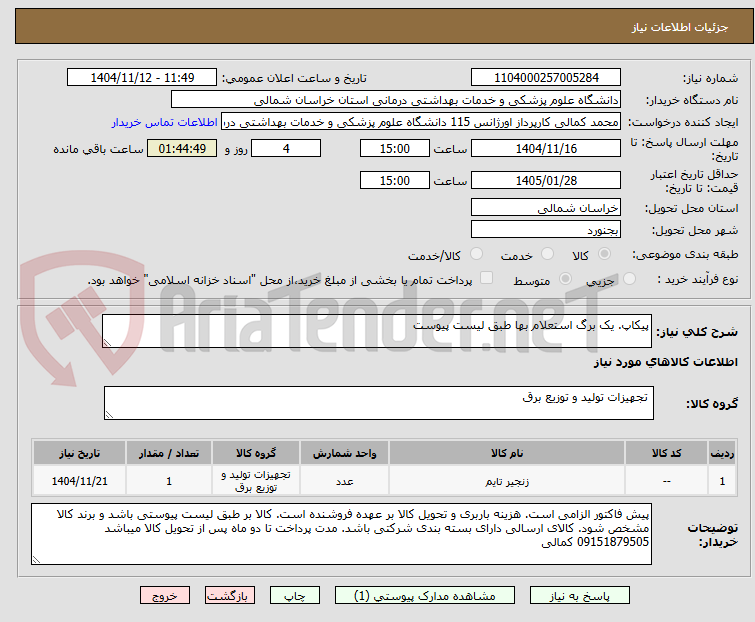Click the resize grip of گروه کالا box
Screen dimensions: 755x622
109,415
